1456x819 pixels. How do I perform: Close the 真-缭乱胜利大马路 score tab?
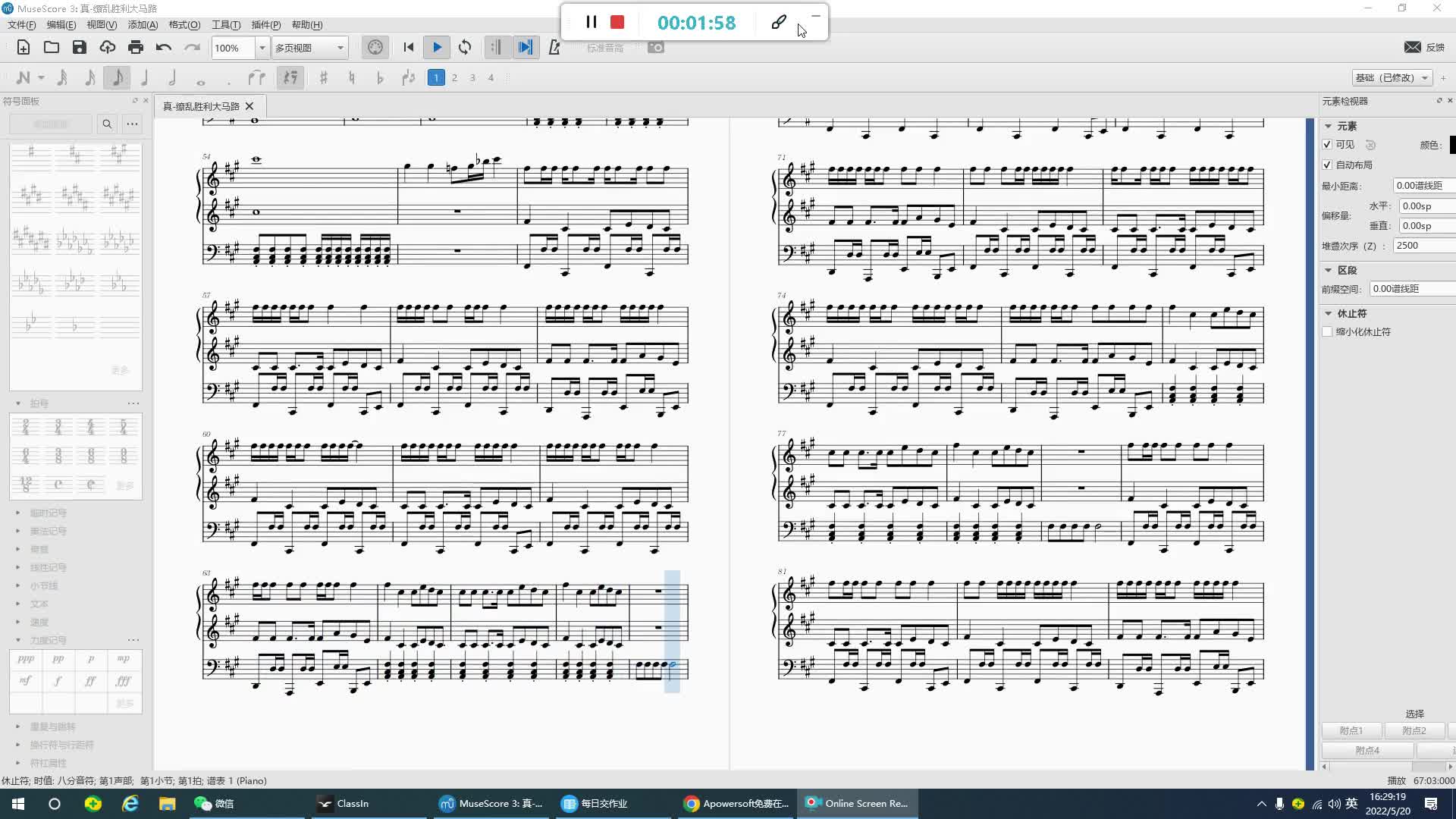[x=249, y=106]
